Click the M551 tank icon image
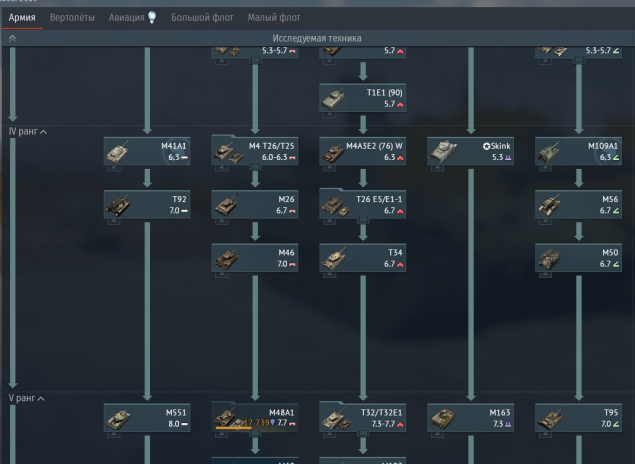This screenshot has width=635, height=464. (x=118, y=419)
